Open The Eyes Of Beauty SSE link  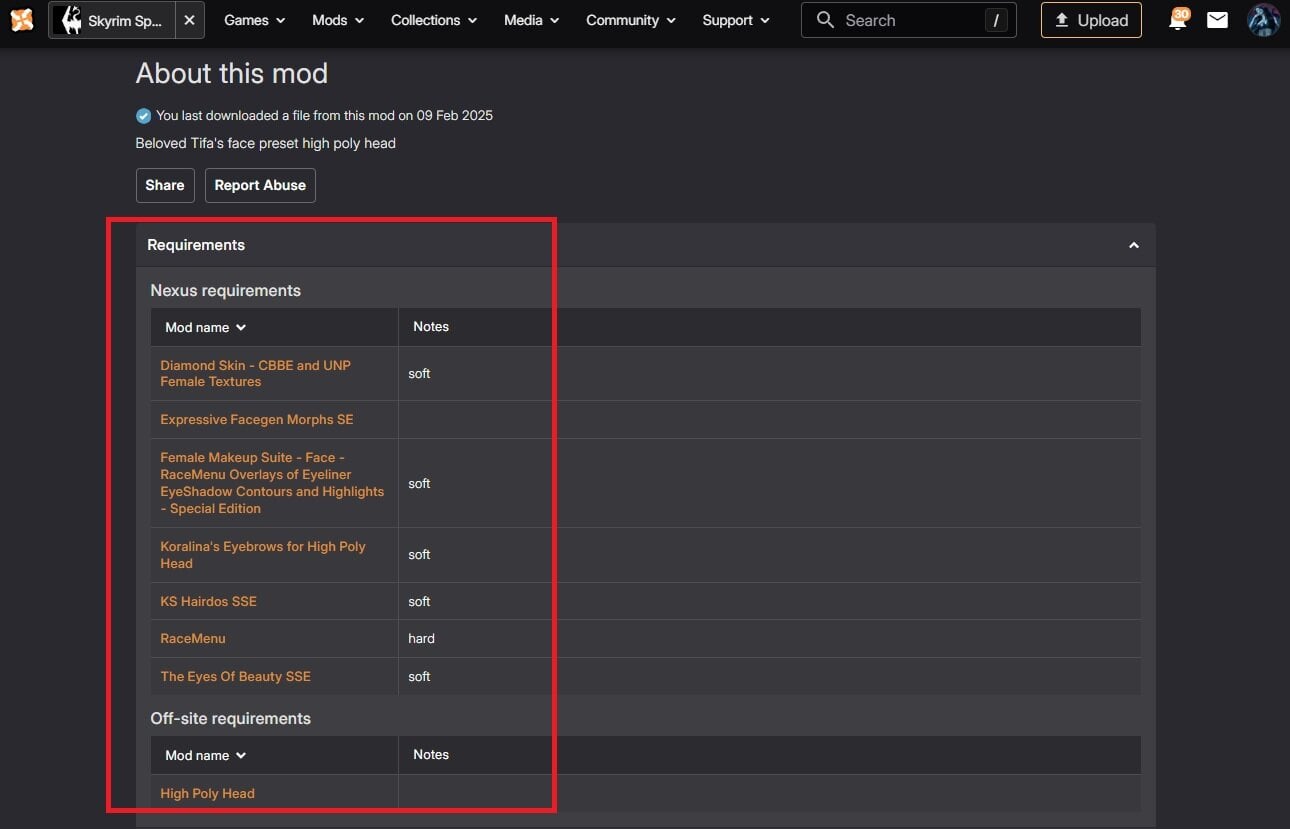pyautogui.click(x=235, y=676)
